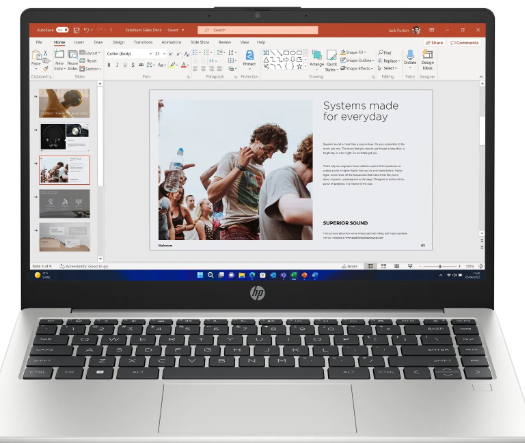Screen dimensions: 525x443
Task: Toggle Bold formatting
Action: (109, 65)
